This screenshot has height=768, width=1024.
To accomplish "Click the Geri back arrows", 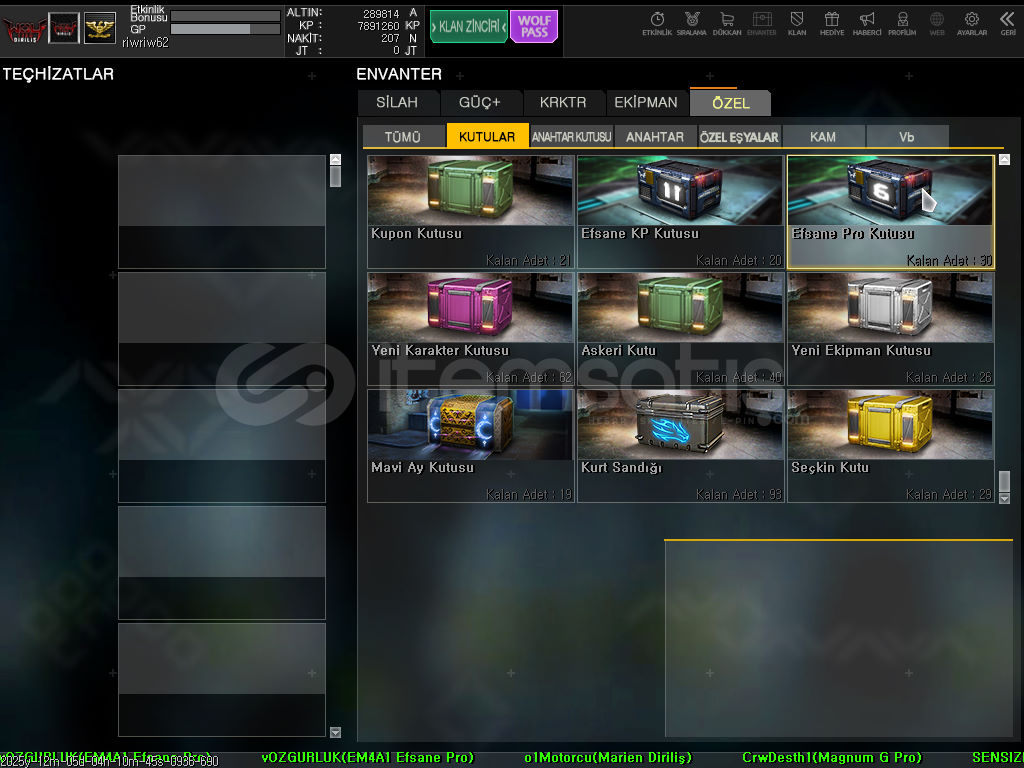I will click(x=1008, y=24).
